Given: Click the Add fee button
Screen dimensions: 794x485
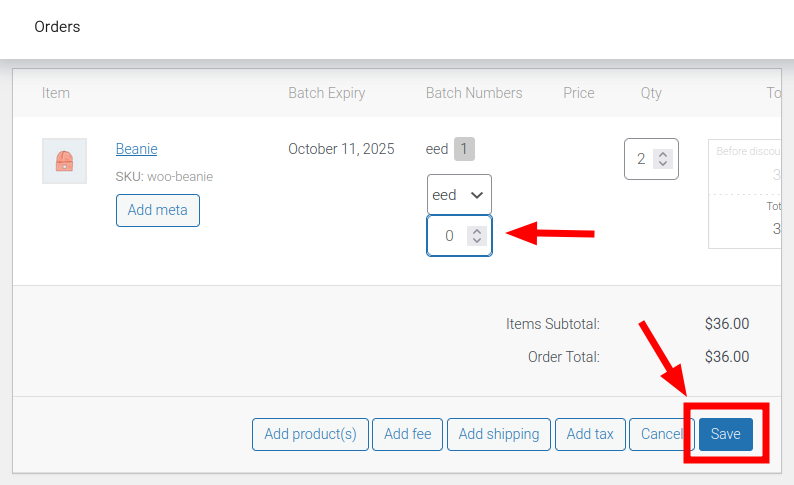Looking at the screenshot, I should coord(407,434).
